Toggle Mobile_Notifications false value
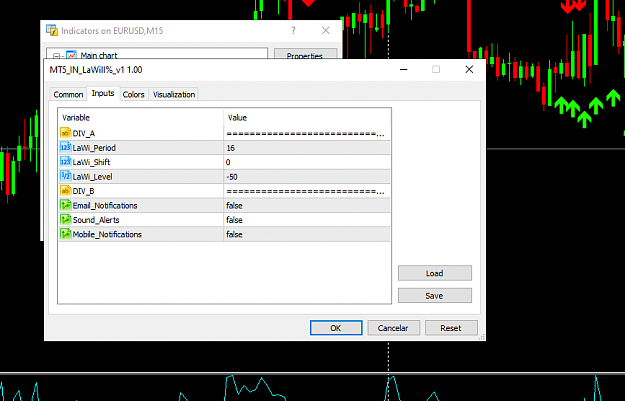The image size is (625, 401). [234, 234]
